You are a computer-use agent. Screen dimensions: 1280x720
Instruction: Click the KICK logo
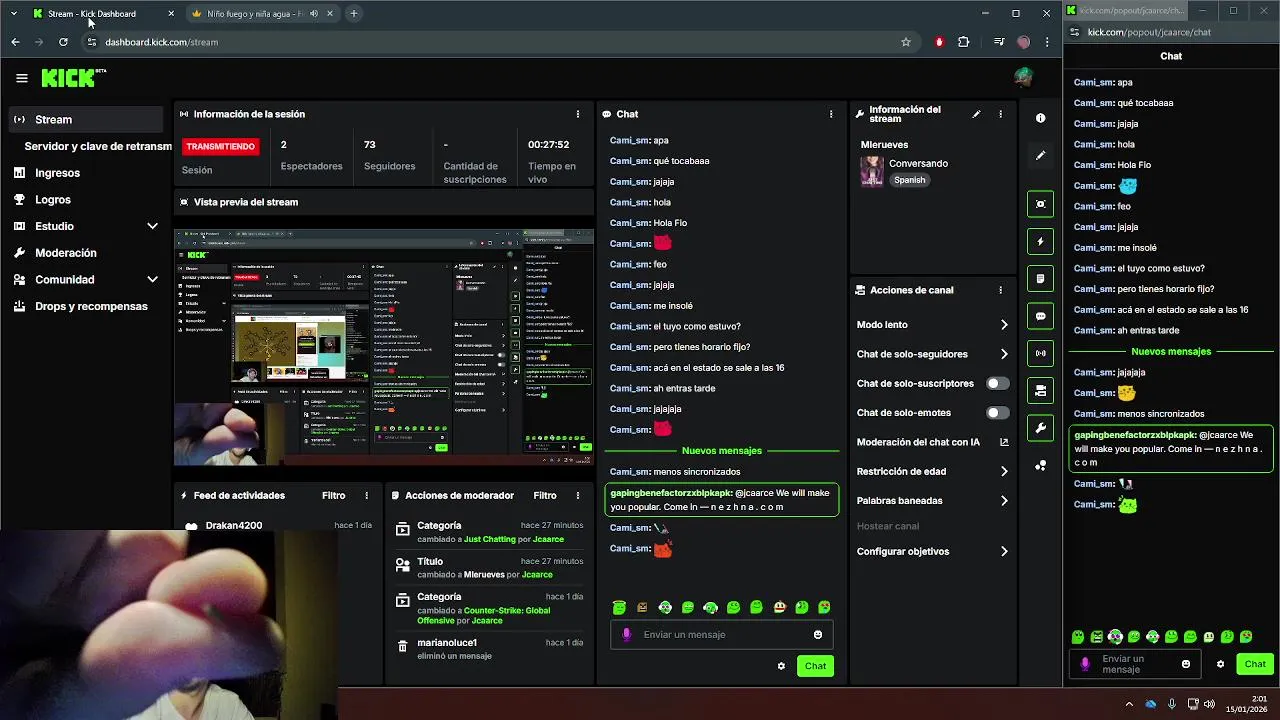(73, 77)
